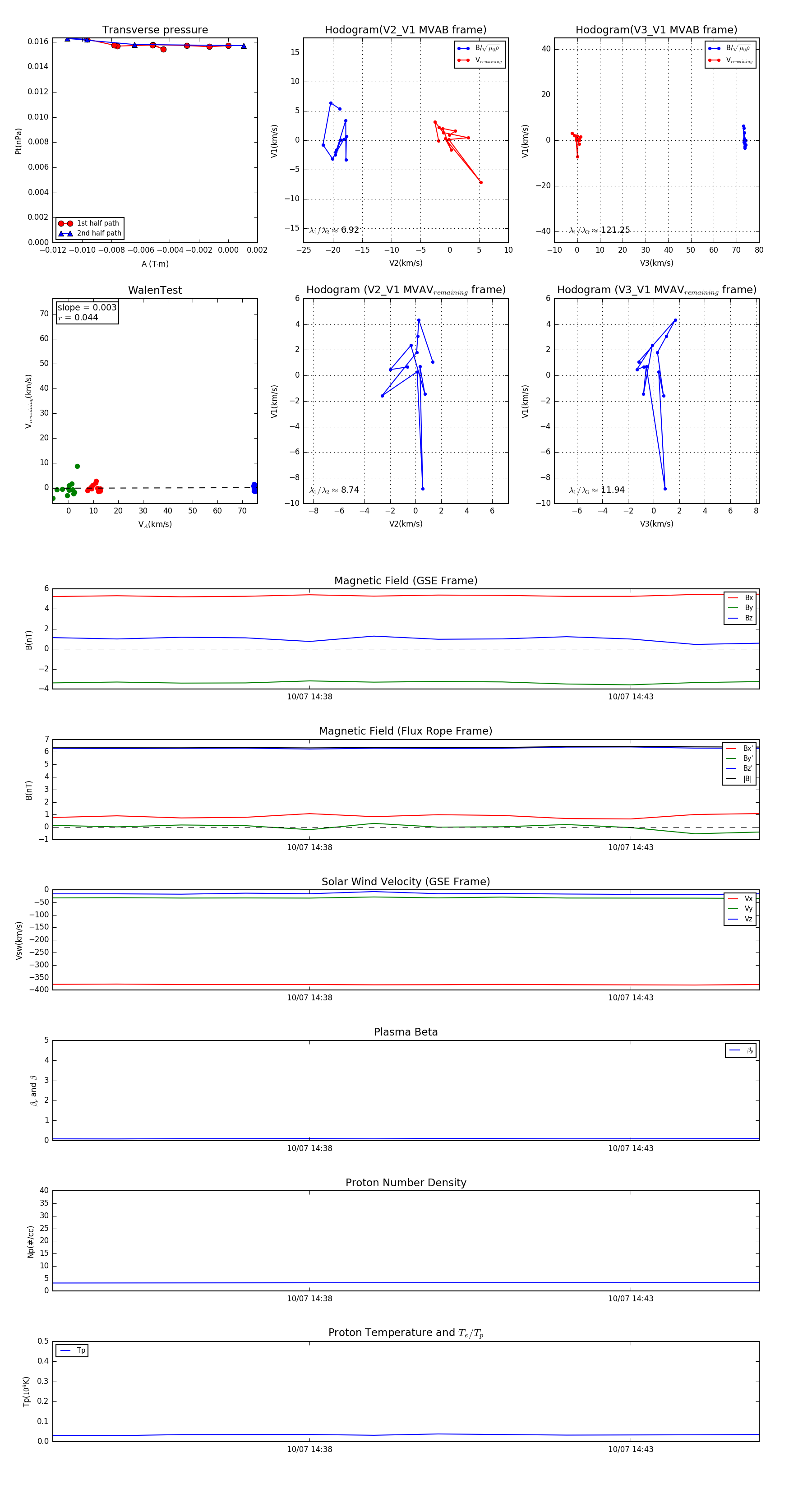The width and height of the screenshot is (812, 1489).
Task: Click 'Solar Wind Velocity (GSE Frame)' title
Action: [406, 882]
